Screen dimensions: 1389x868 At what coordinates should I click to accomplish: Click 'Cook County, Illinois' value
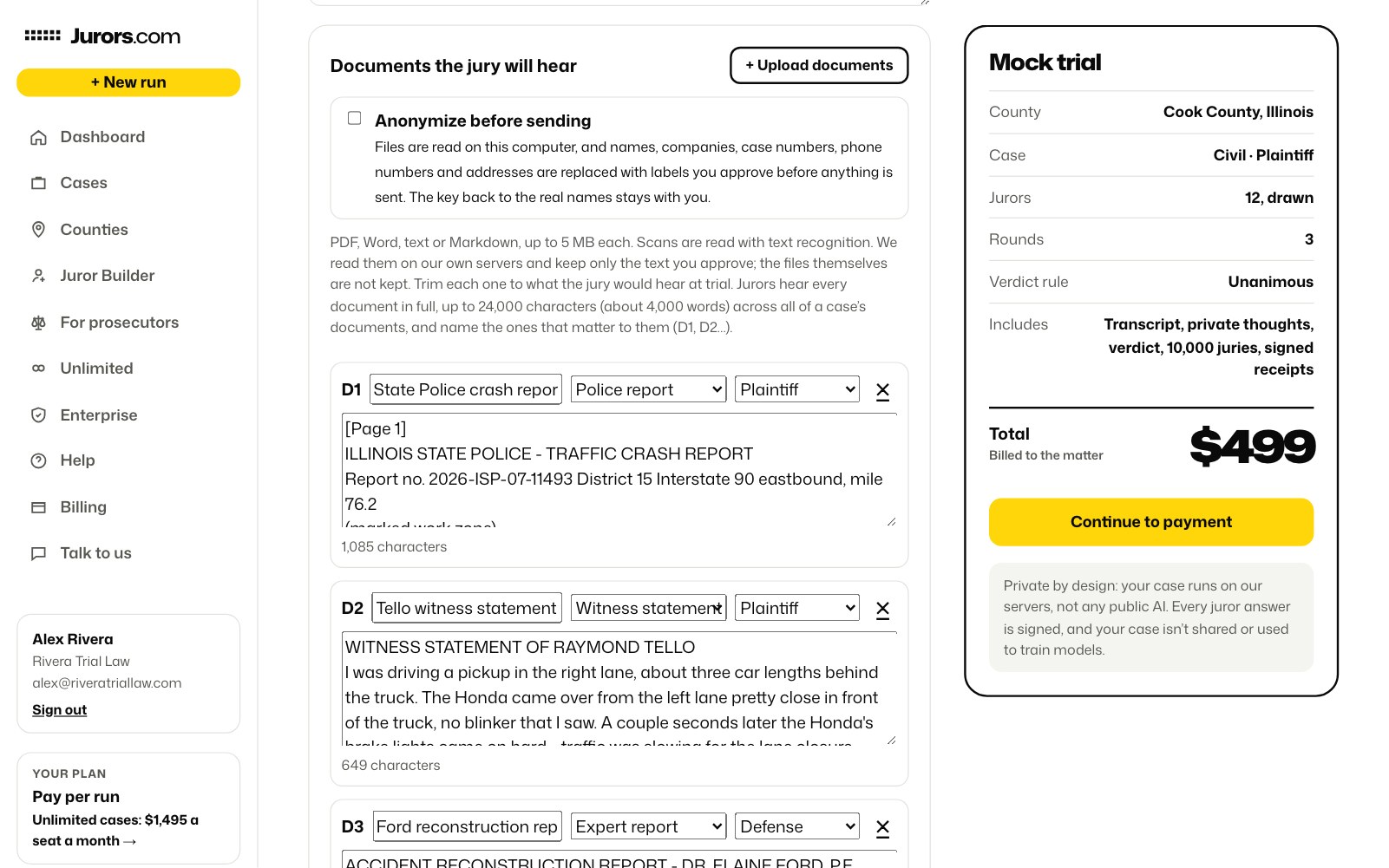[x=1238, y=112]
